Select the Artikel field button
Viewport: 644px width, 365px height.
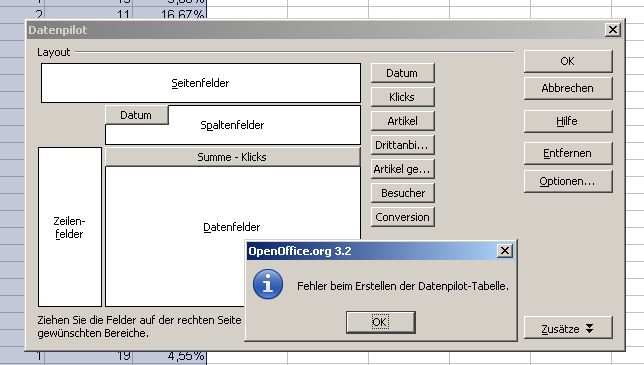coord(402,121)
